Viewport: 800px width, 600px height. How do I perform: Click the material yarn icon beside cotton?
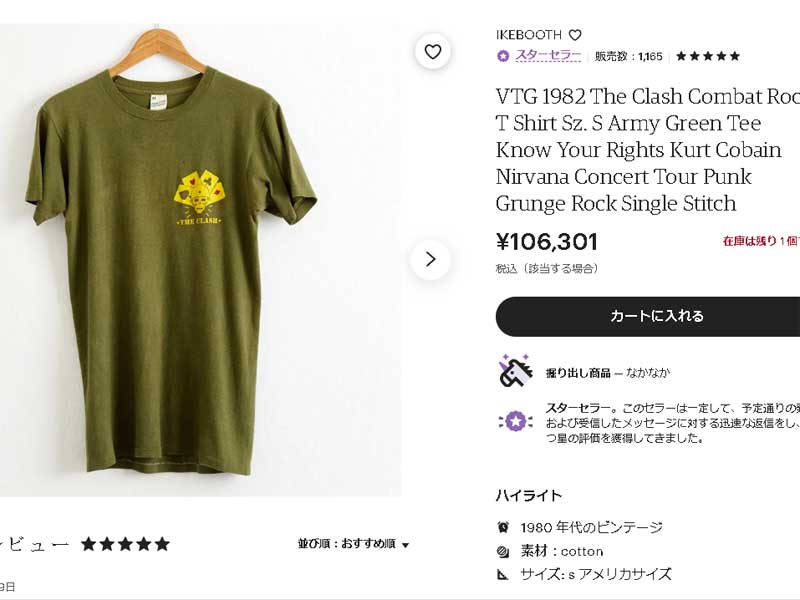(503, 552)
